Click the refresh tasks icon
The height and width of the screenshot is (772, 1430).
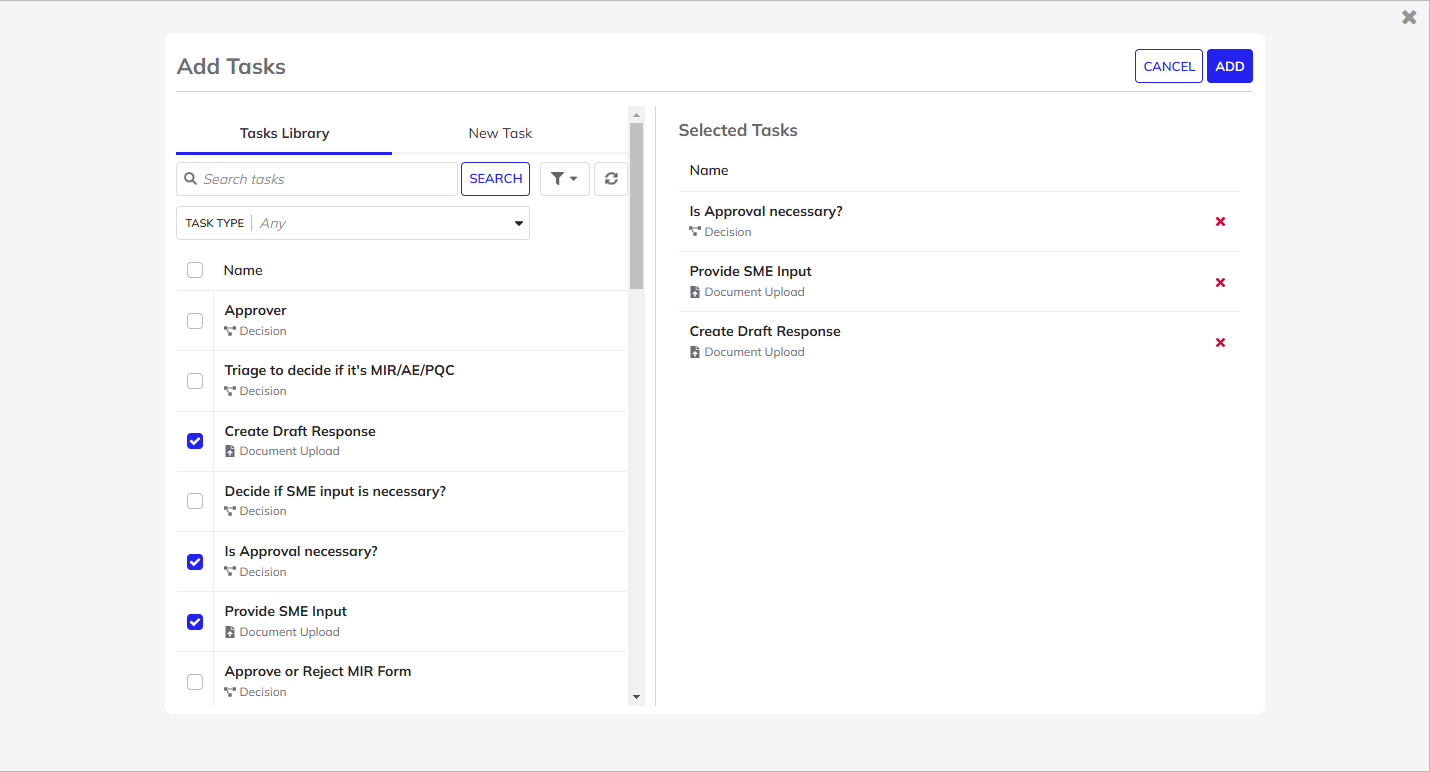click(611, 179)
